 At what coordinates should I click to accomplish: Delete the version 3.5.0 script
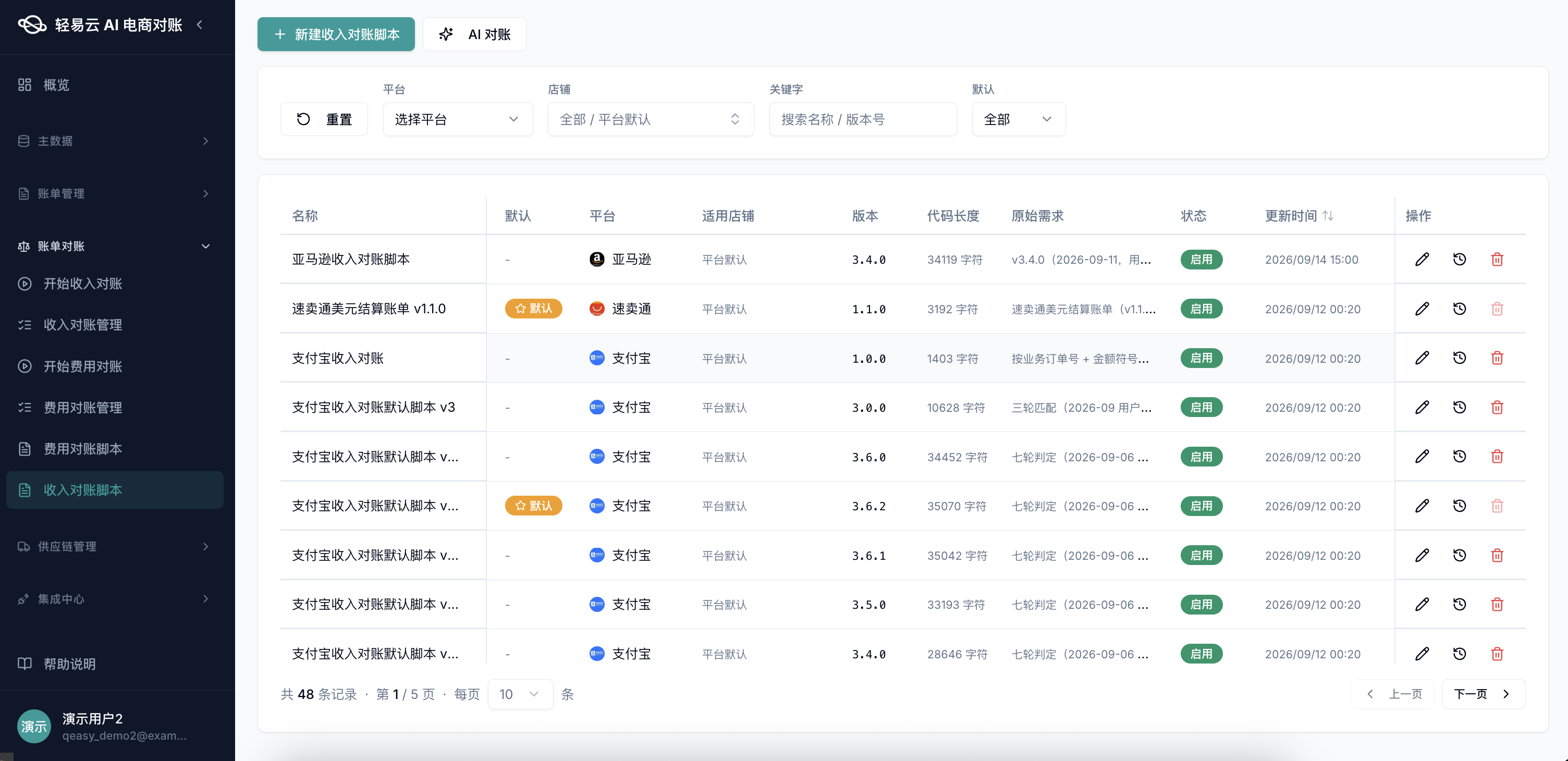pos(1498,605)
